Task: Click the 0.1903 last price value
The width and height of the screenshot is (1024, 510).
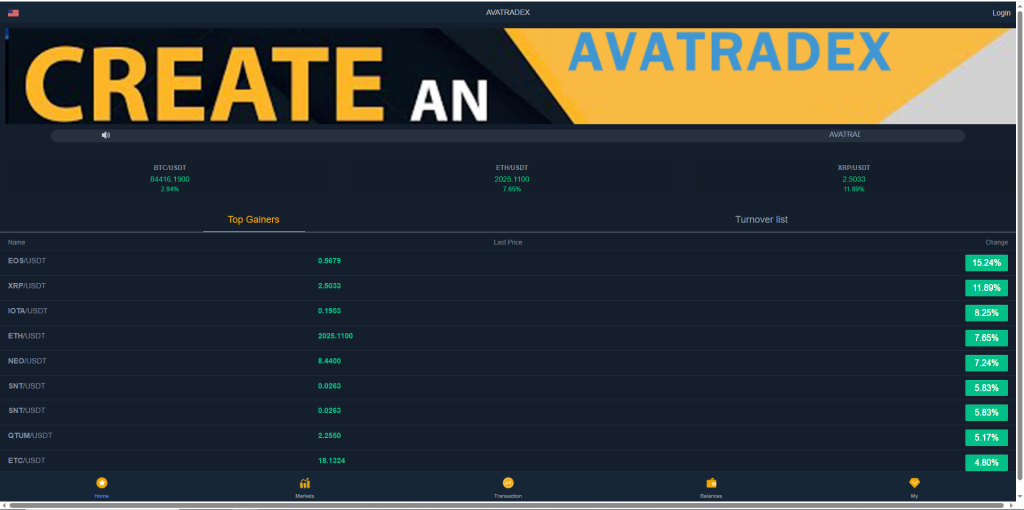Action: tap(329, 311)
